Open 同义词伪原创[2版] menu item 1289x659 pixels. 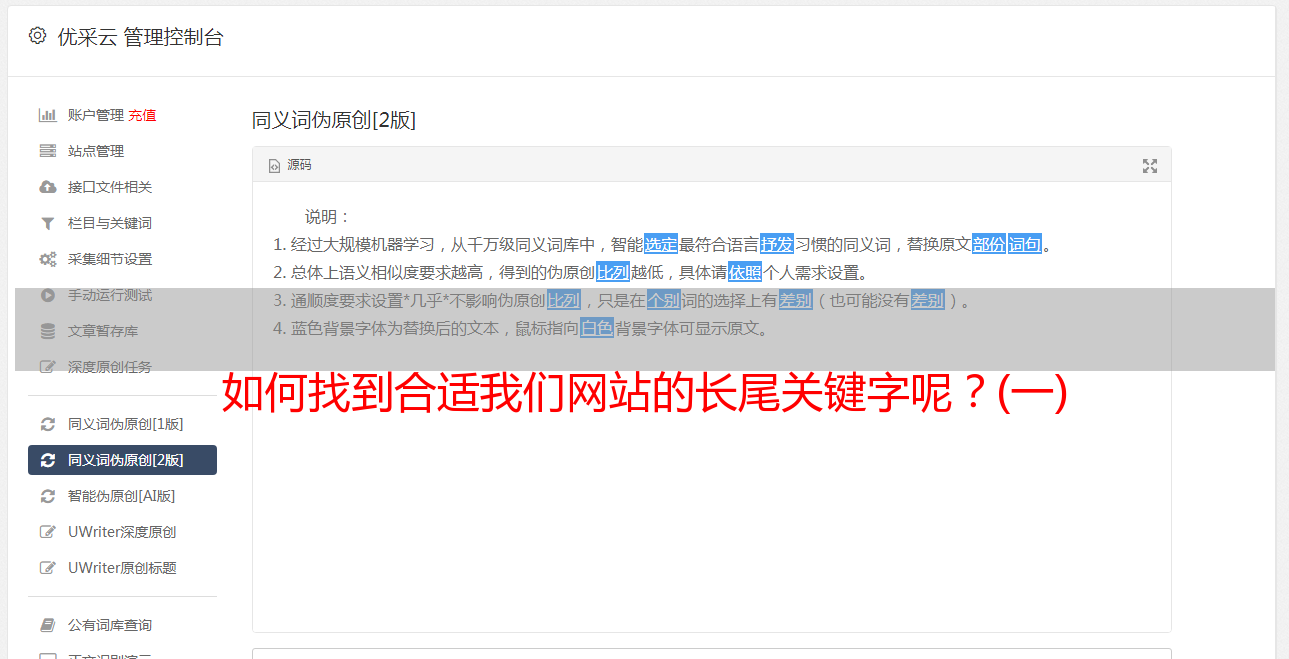point(122,460)
